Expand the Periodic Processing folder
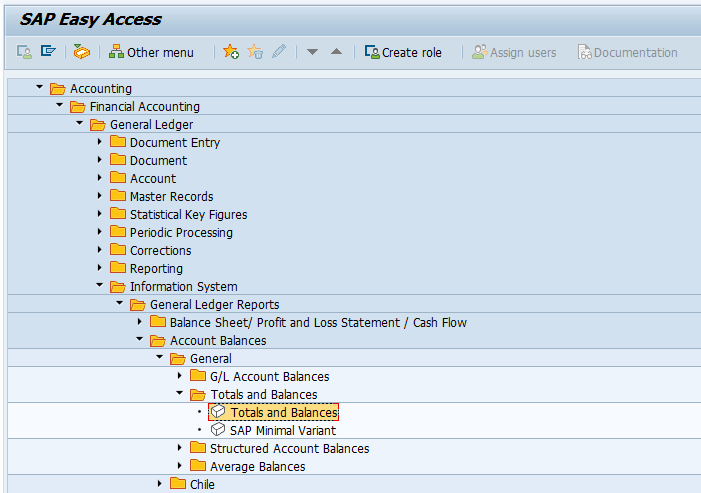 tap(100, 232)
